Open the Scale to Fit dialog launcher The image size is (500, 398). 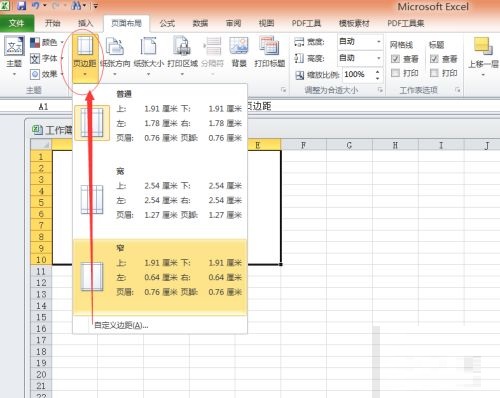click(380, 90)
